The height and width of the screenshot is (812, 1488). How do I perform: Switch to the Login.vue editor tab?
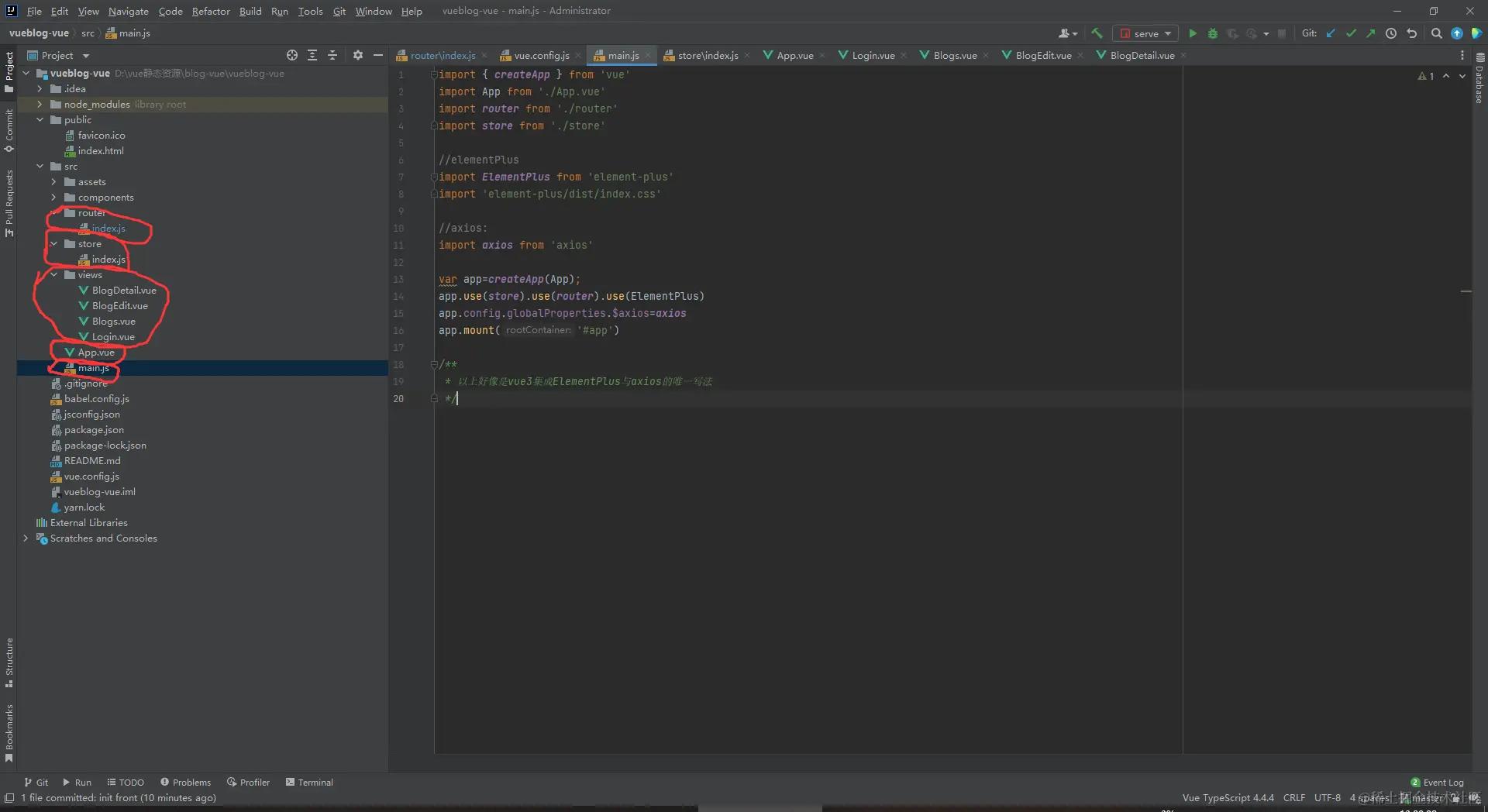tap(873, 55)
